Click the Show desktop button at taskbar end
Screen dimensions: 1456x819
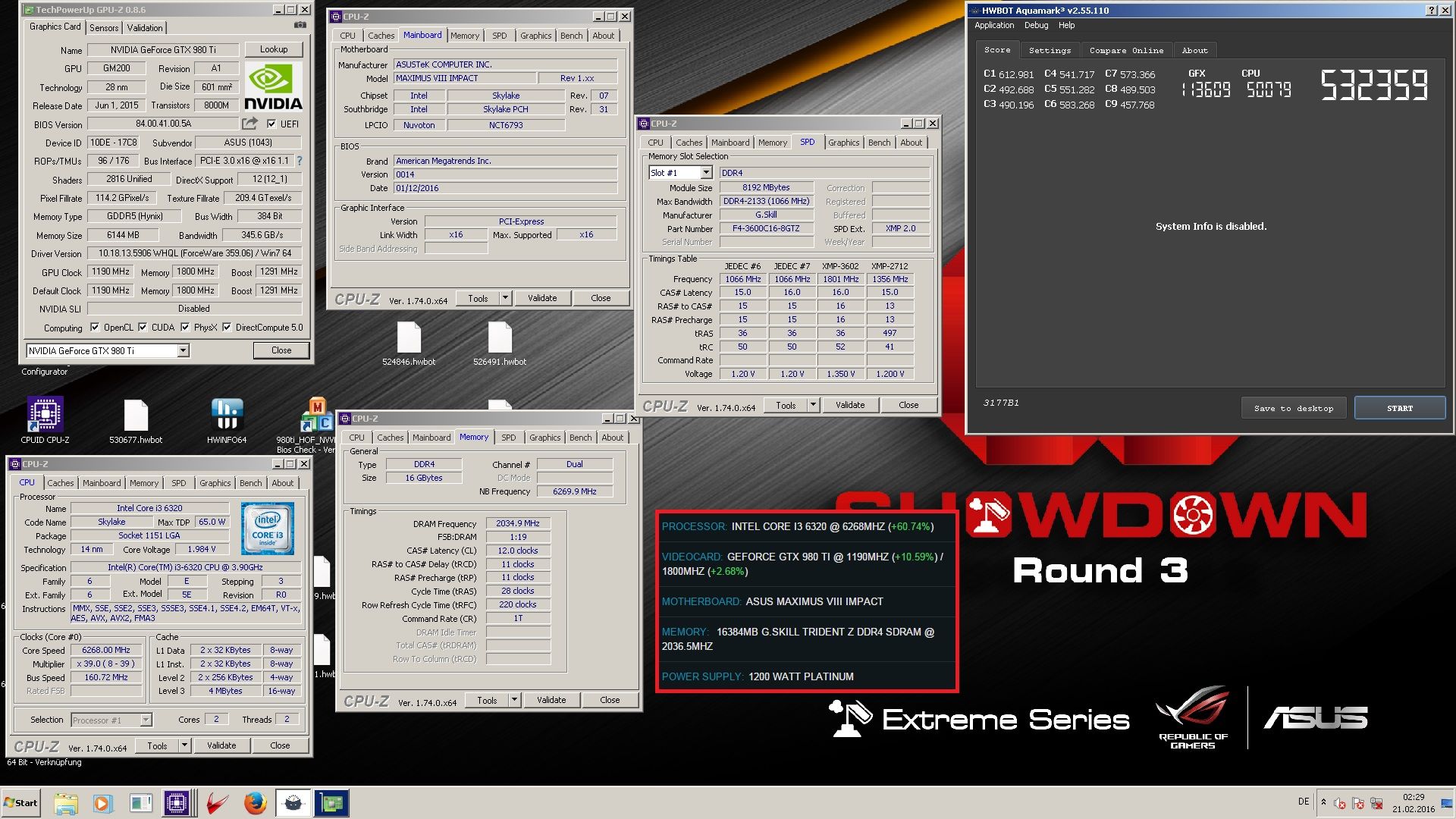1448,803
